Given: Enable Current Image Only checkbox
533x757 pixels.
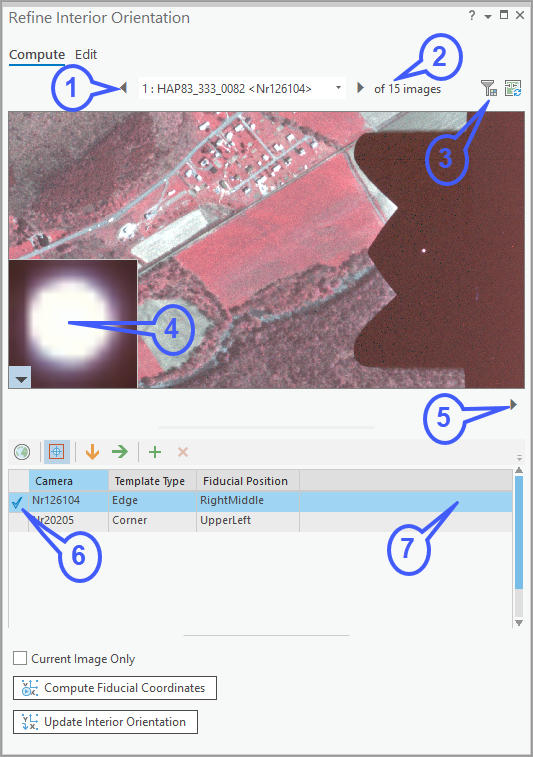Looking at the screenshot, I should (x=20, y=658).
